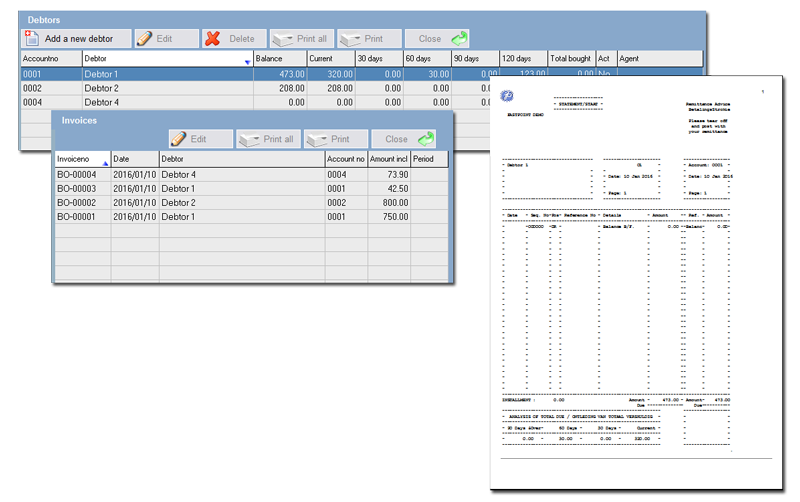Select invoice BO-00003

coord(252,188)
